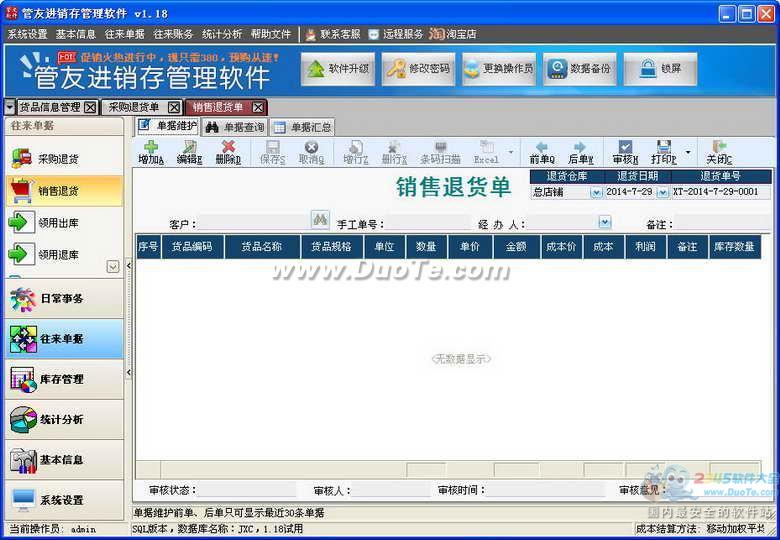The image size is (780, 540).
Task: Open the 系统设置 menu
Action: (x=27, y=34)
